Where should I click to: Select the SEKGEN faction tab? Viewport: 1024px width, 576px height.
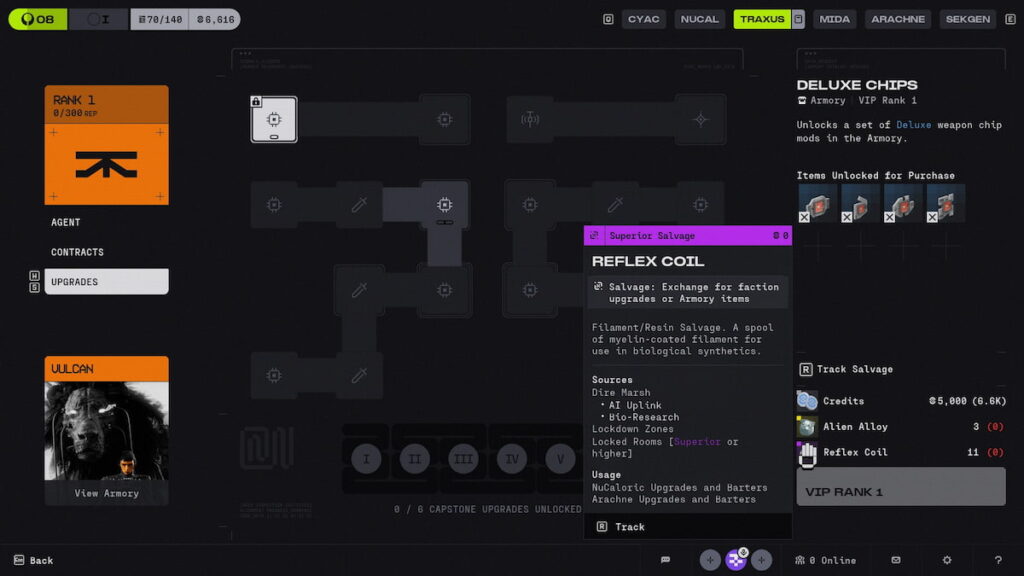(968, 19)
